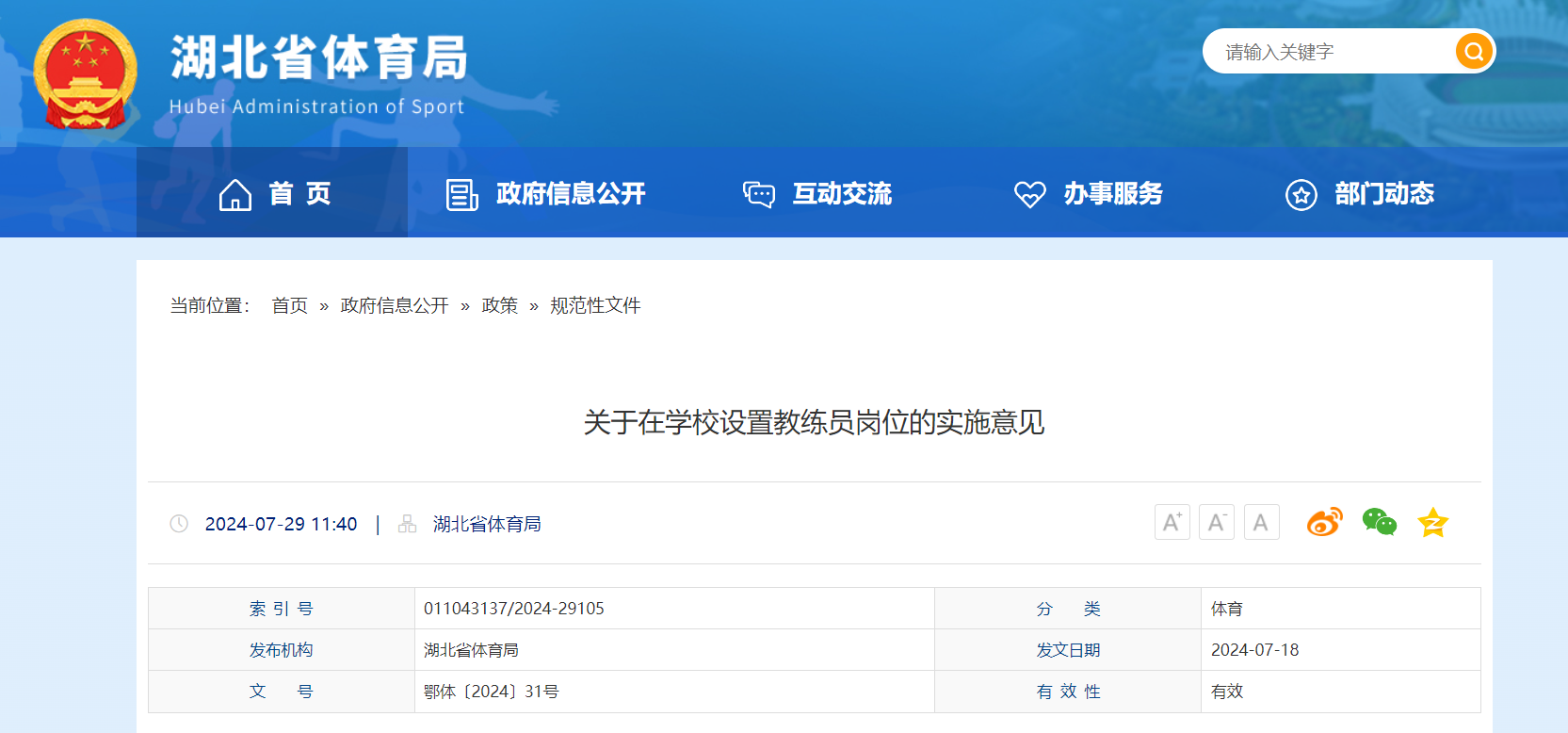Click the 湖北省体育局 source next to date
Screen dimensions: 1568x733
point(487,524)
